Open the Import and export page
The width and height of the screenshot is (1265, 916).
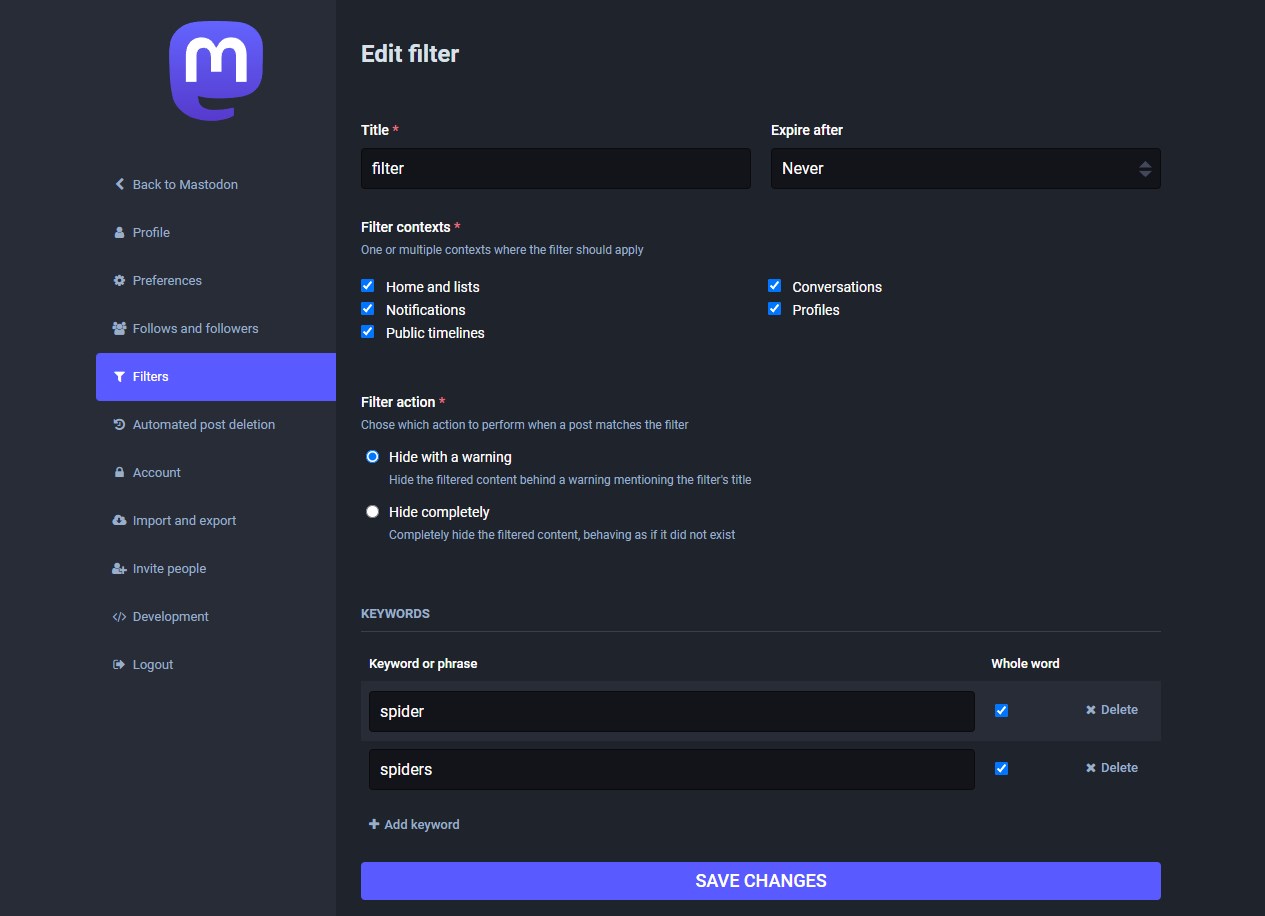click(x=216, y=520)
